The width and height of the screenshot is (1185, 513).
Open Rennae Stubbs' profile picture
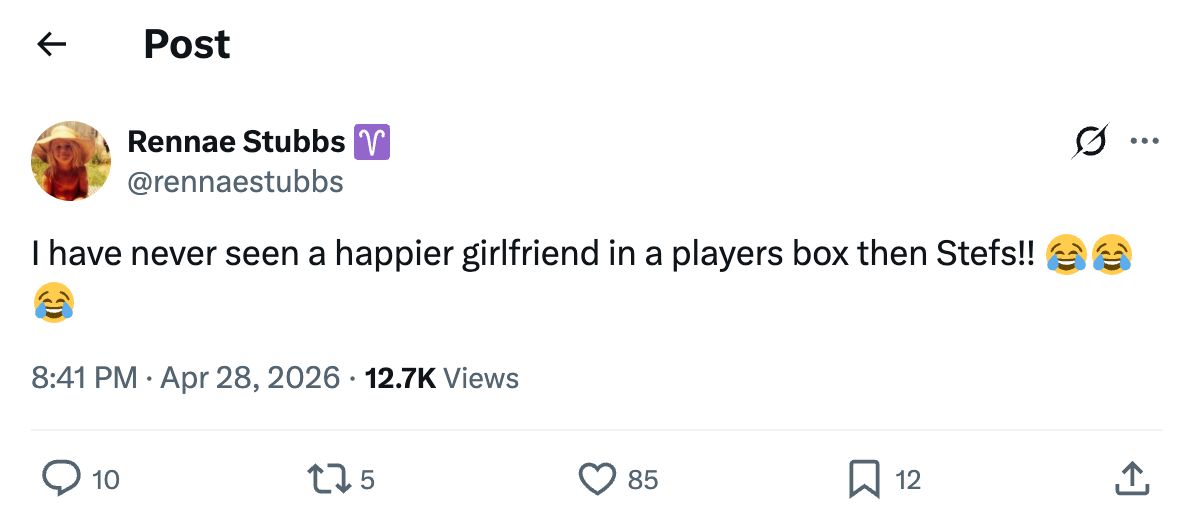[71, 161]
